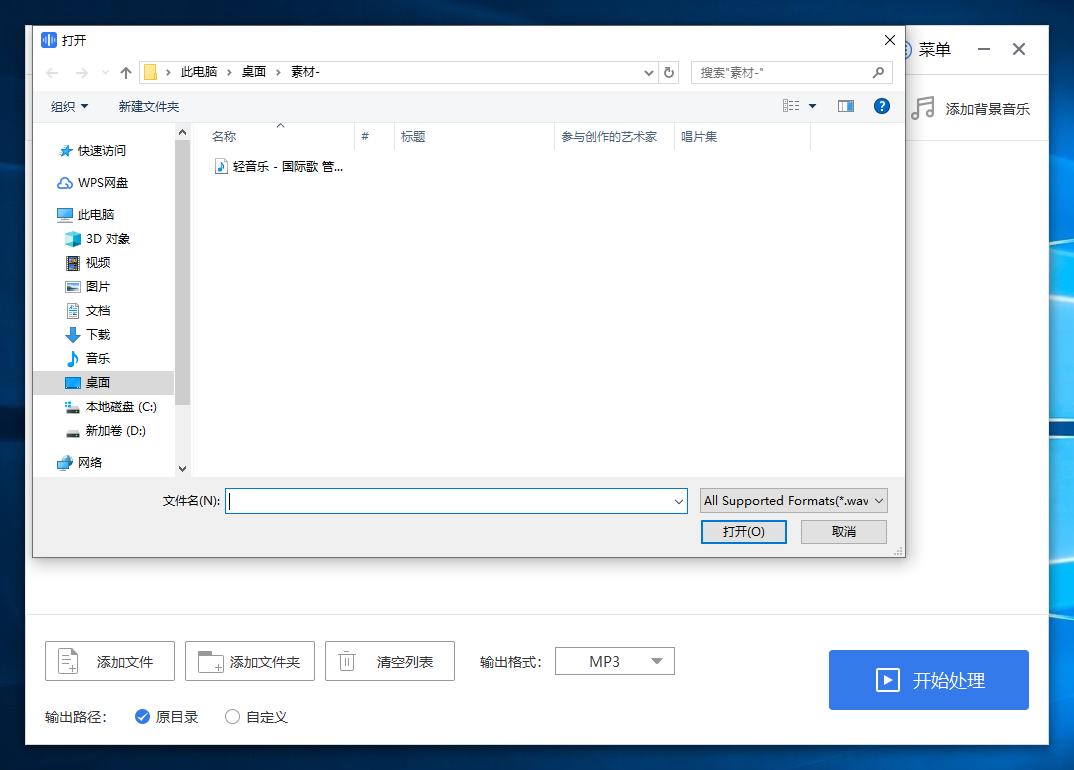Click the refresh icon beside the address bar
Image resolution: width=1074 pixels, height=770 pixels.
coord(669,71)
